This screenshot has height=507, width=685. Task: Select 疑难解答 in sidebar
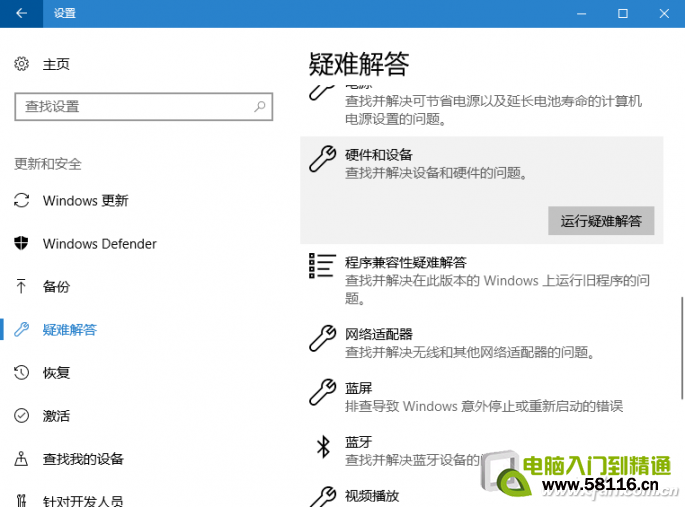(x=69, y=330)
